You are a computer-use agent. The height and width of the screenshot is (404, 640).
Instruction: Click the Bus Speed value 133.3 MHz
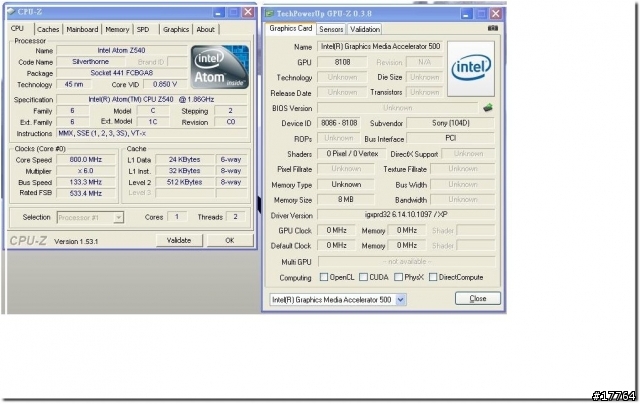86,182
